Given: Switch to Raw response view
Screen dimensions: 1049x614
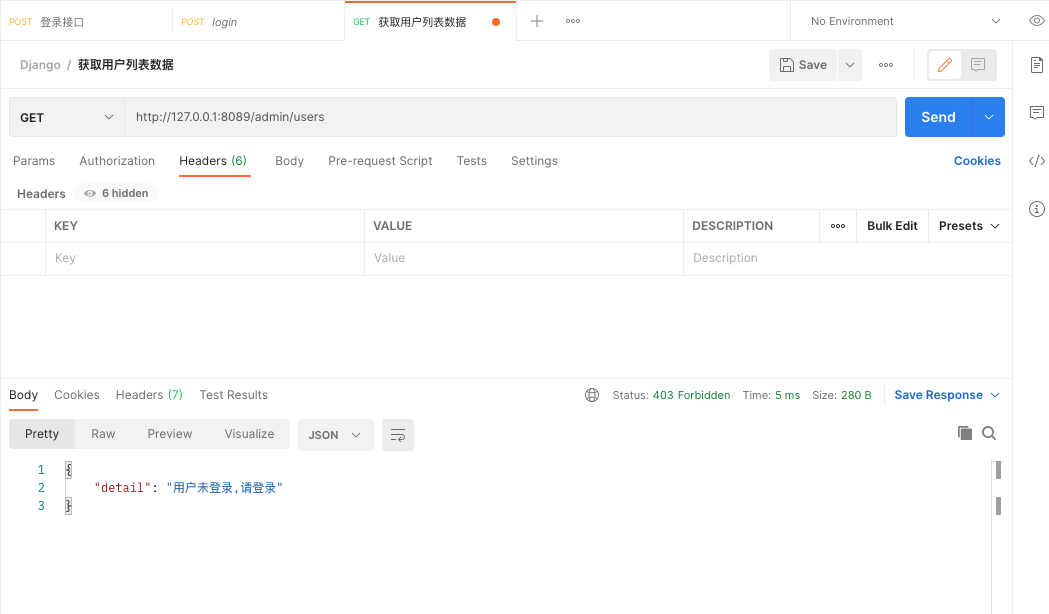Looking at the screenshot, I should pyautogui.click(x=103, y=434).
